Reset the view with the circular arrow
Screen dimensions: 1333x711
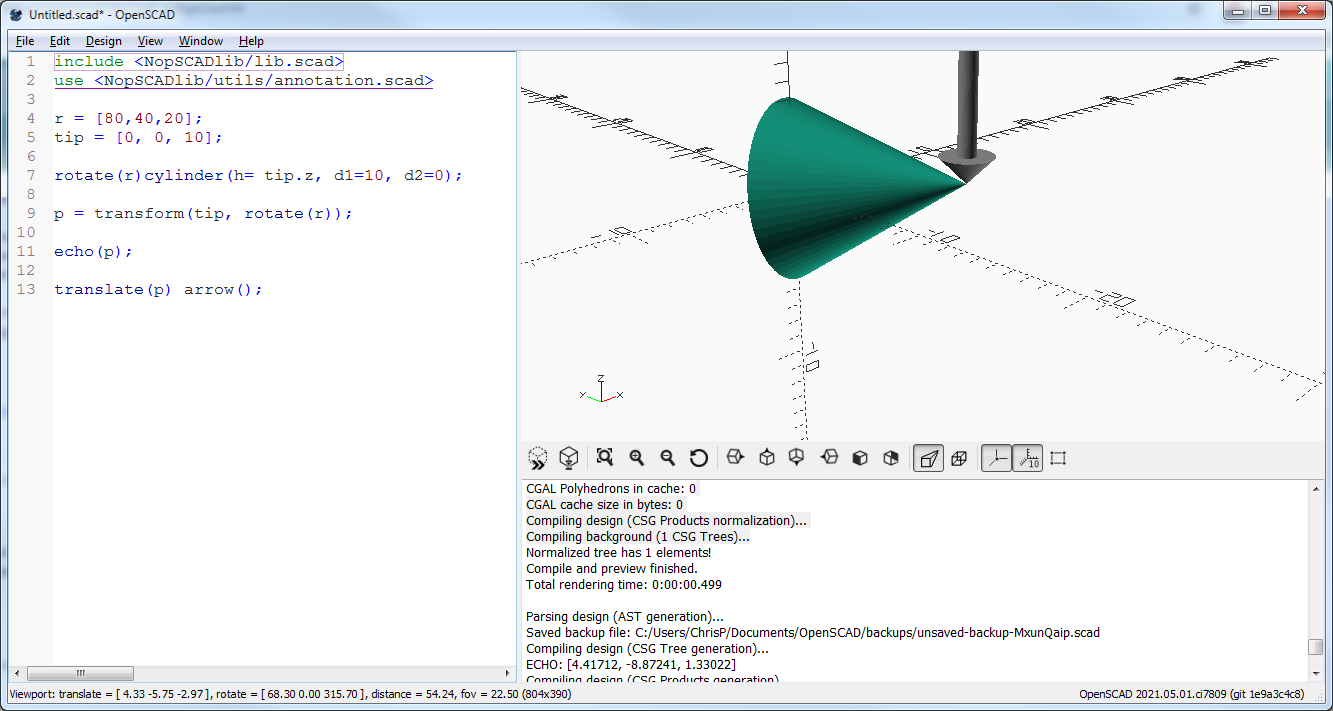pos(699,458)
